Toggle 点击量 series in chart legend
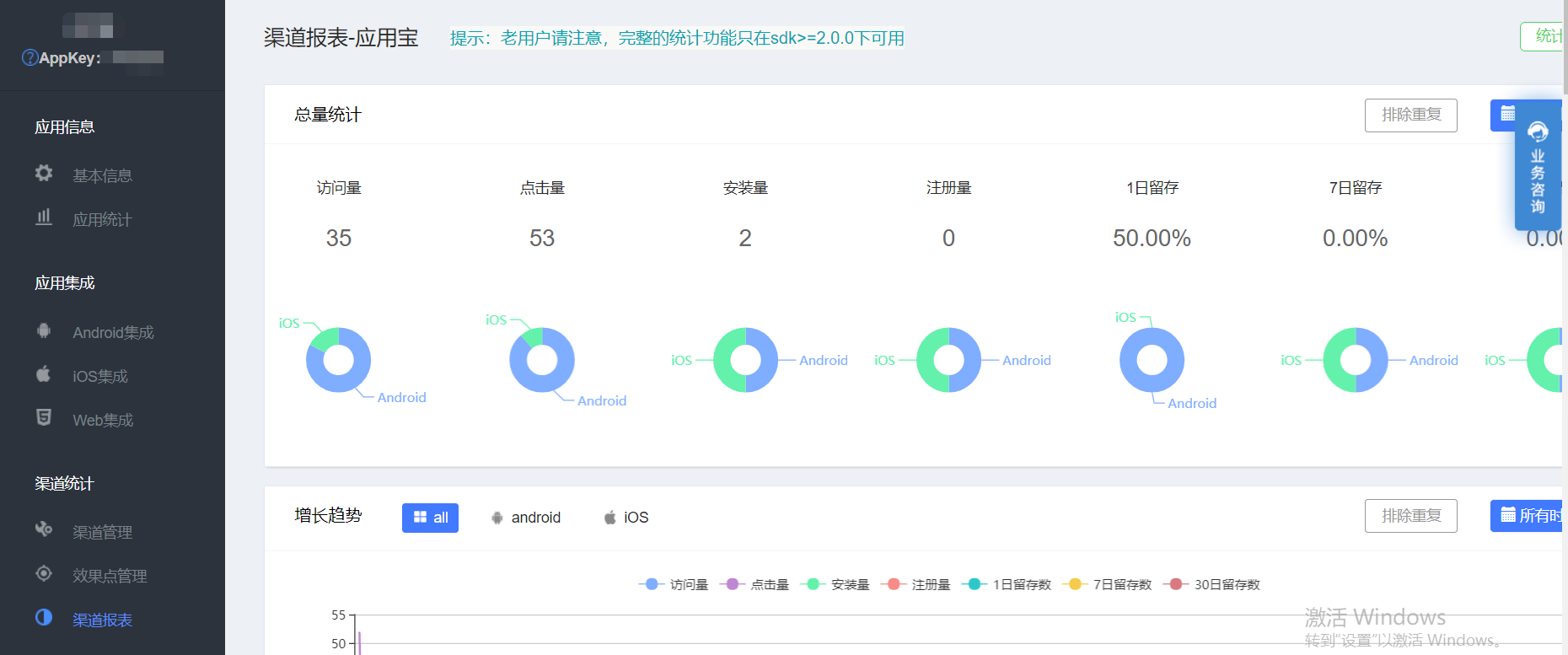 tap(754, 584)
